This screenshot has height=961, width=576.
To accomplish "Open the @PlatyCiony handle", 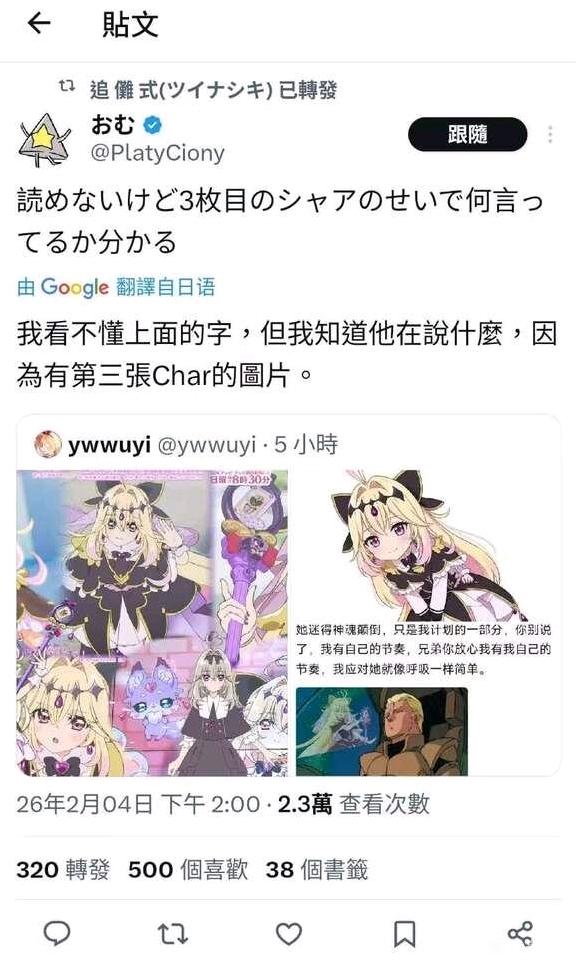I will tap(157, 153).
